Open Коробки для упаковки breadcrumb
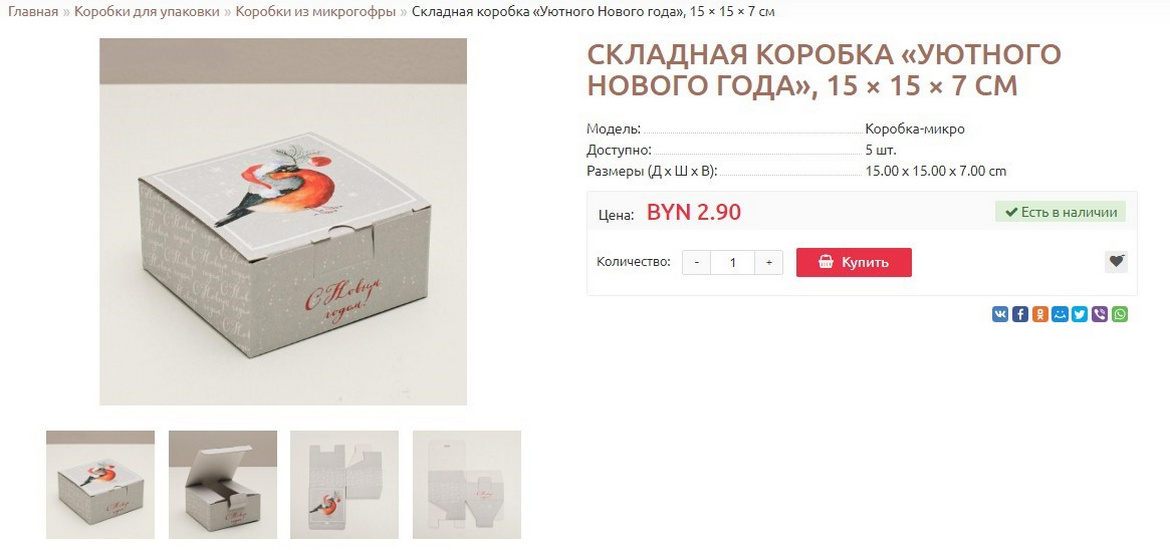Screen dimensions: 1170x550 pos(147,12)
